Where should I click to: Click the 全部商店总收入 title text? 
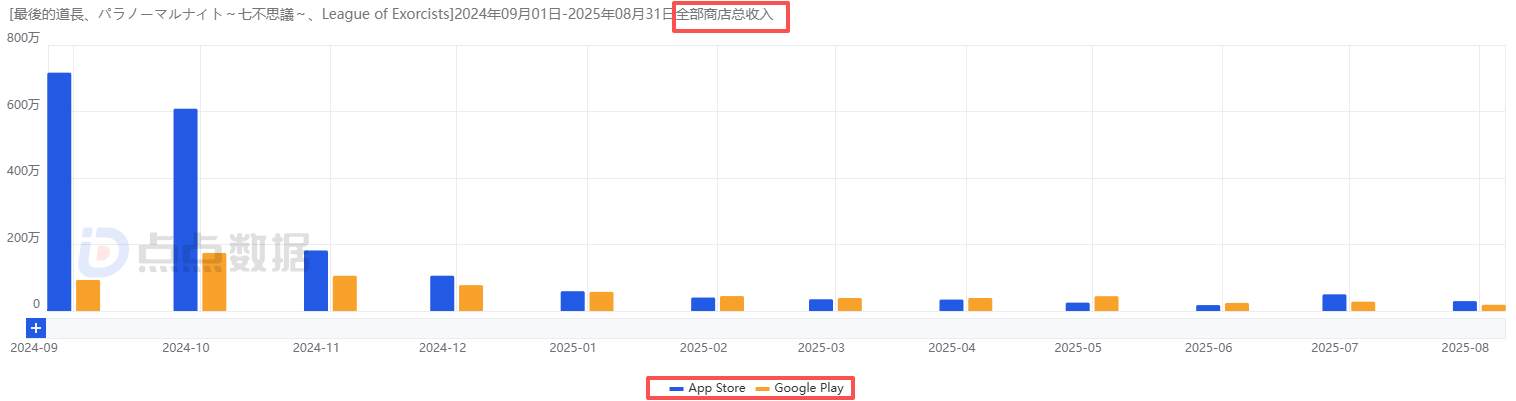tap(730, 15)
